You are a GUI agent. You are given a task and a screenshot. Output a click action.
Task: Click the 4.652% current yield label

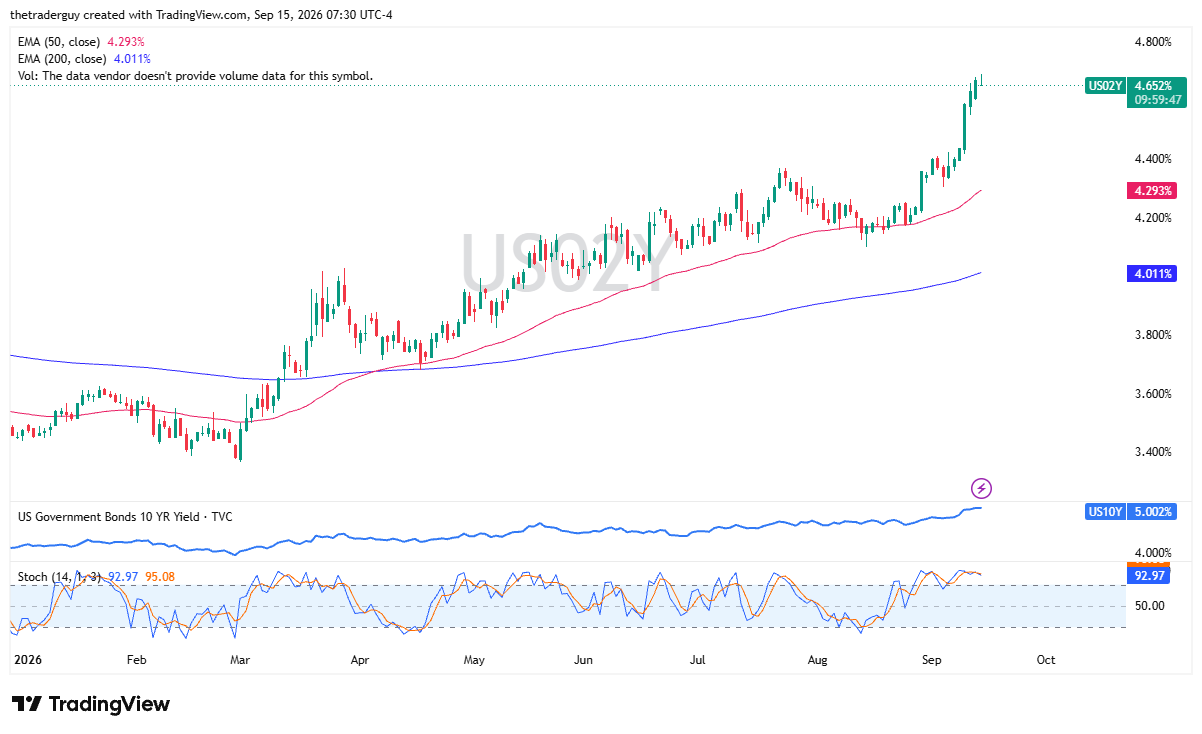tap(1154, 86)
